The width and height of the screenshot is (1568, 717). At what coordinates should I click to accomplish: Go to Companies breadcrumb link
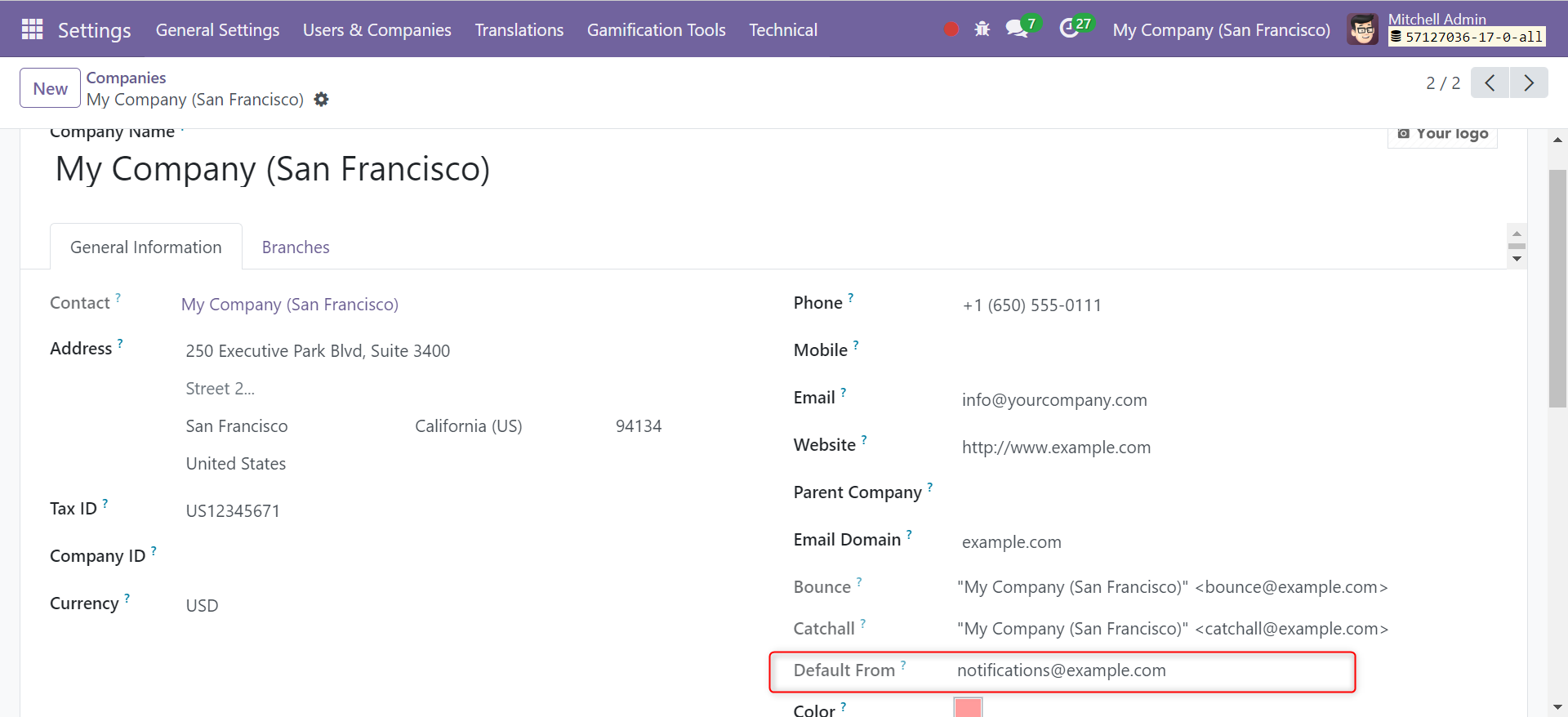(127, 78)
